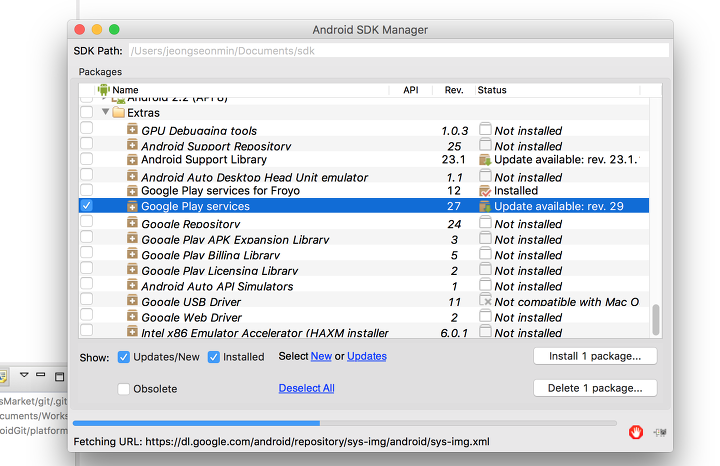Check the GPU Debugging tools checkbox
This screenshot has width=720, height=466.
(86, 128)
